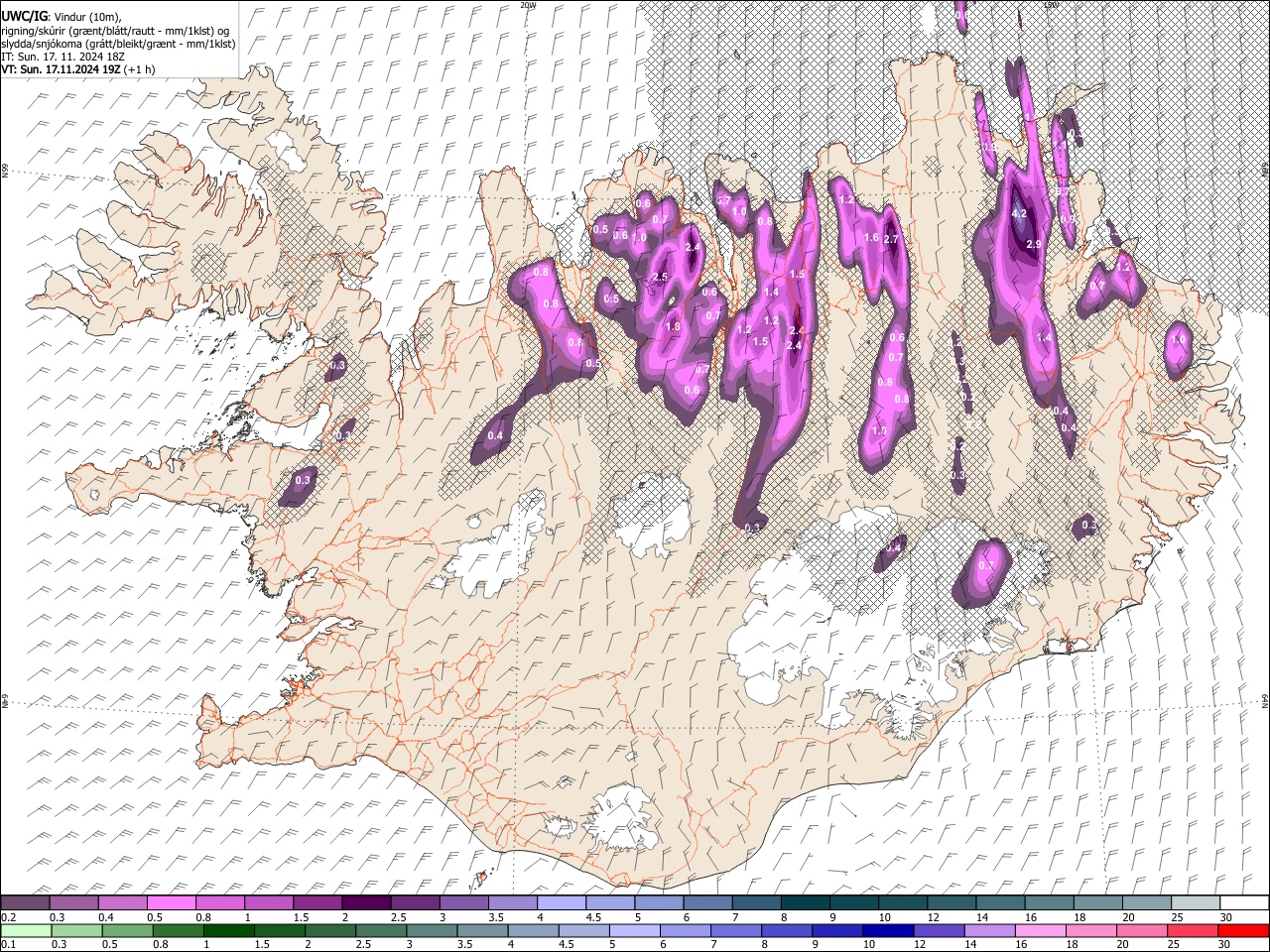Click the 2.9 precipitation value on the map
Viewport: 1270px width, 952px height.
click(1033, 244)
